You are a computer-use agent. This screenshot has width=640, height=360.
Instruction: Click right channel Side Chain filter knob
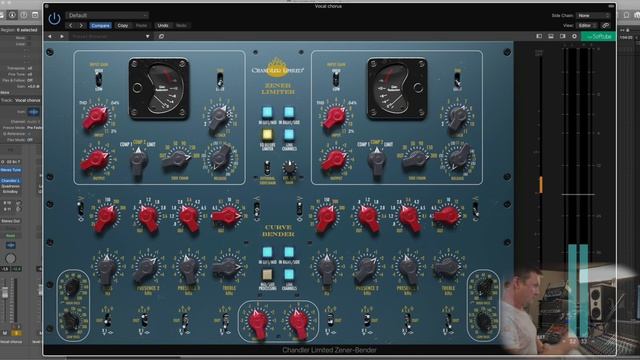point(416,160)
